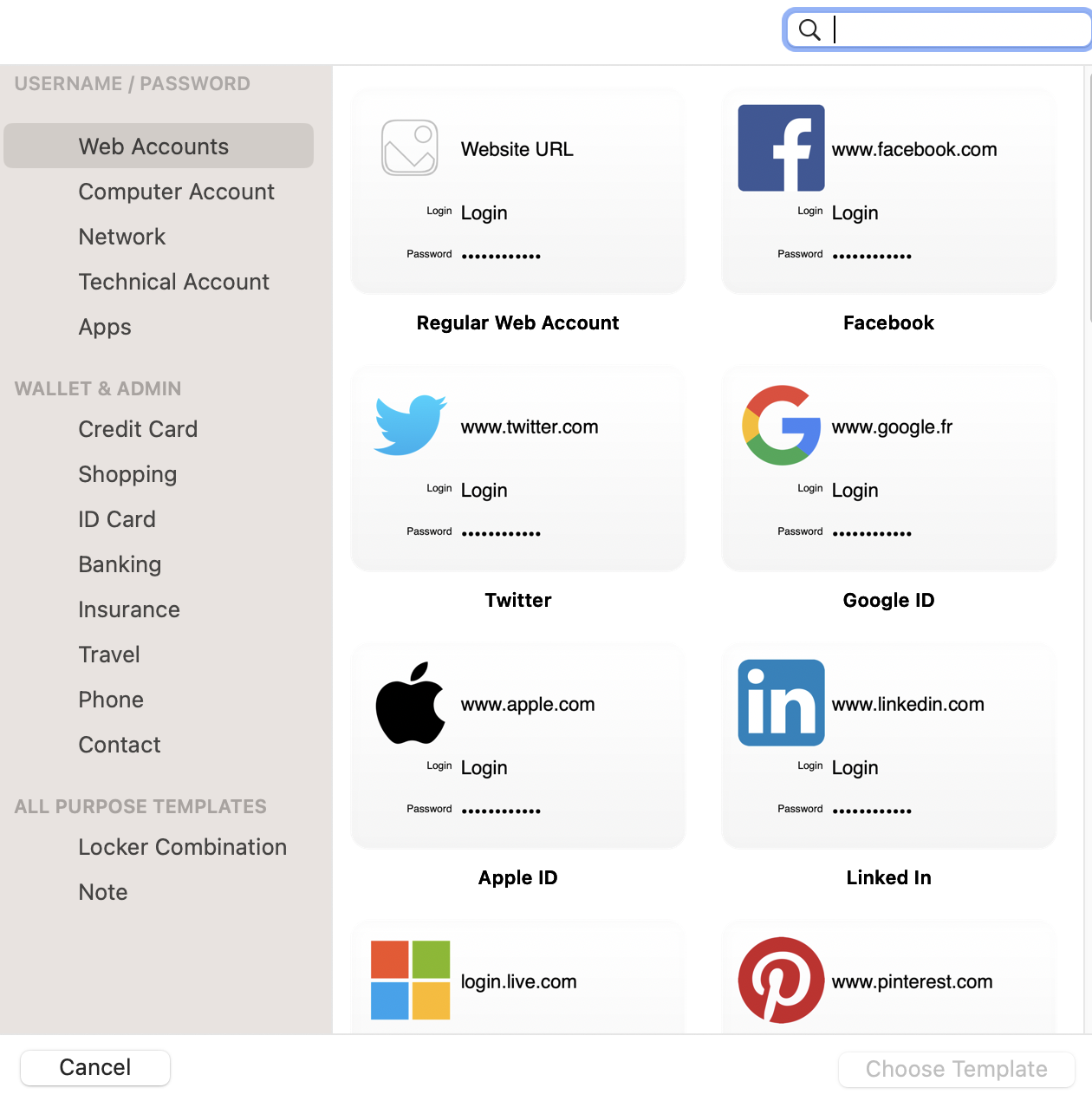Cancel the template chooser

[95, 1067]
